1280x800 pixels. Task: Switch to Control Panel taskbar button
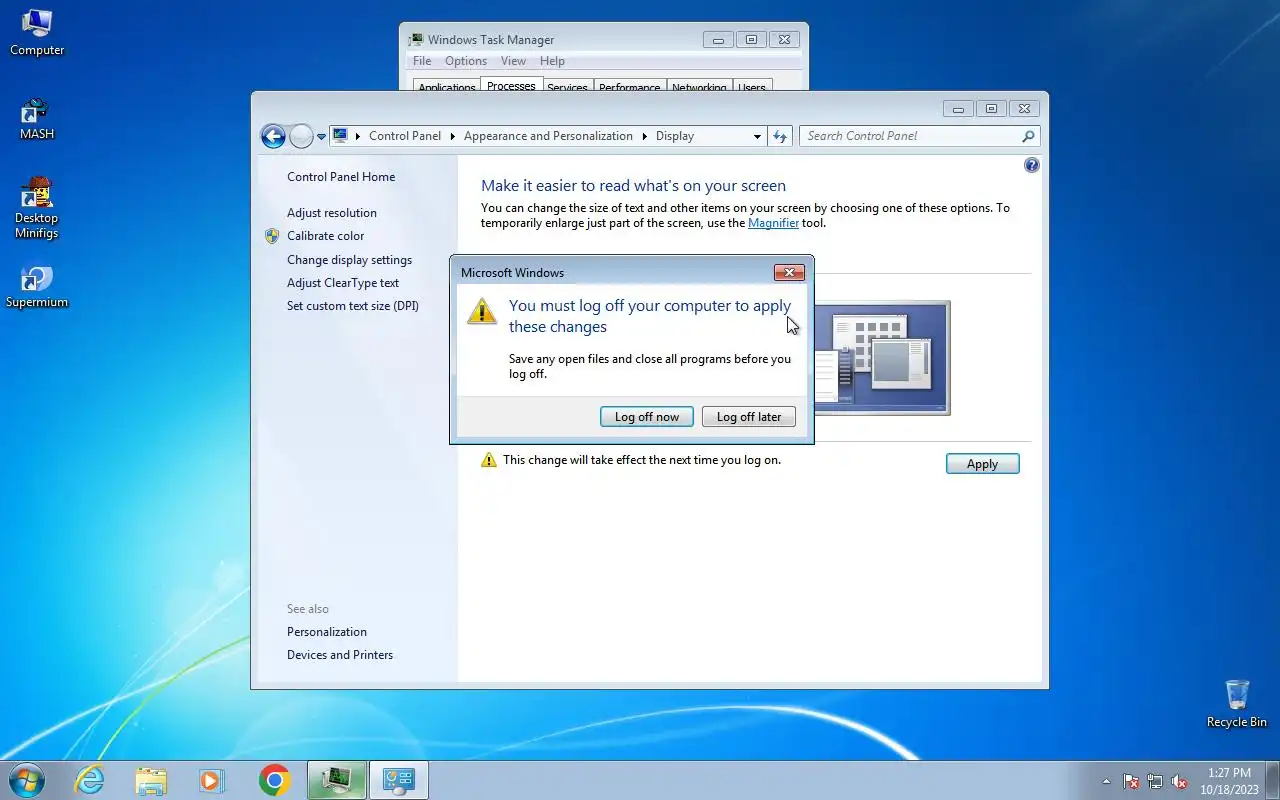pos(399,780)
